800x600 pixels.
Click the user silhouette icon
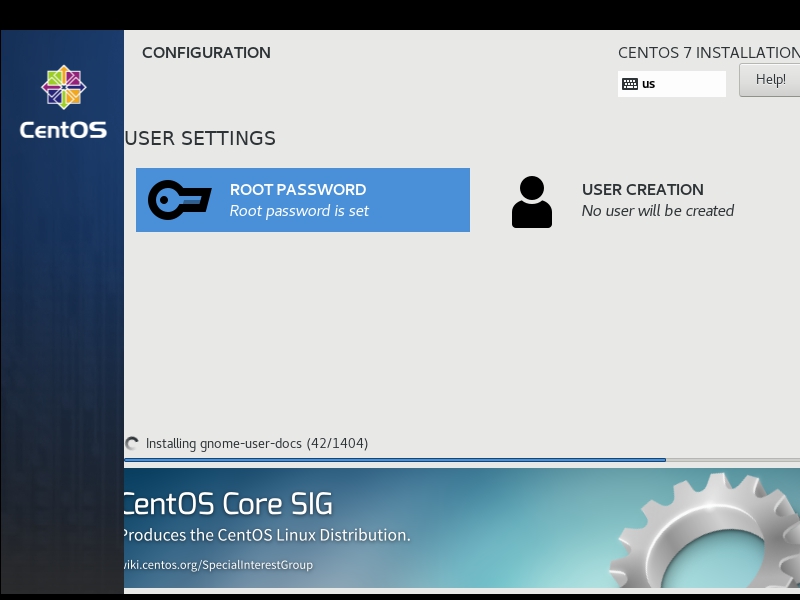click(532, 202)
